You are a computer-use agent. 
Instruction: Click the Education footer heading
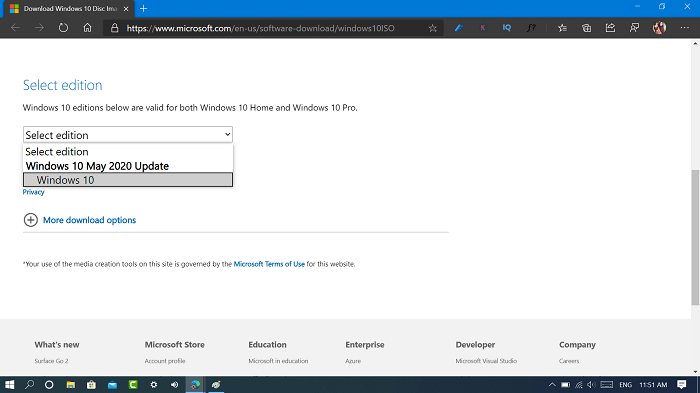pos(267,345)
